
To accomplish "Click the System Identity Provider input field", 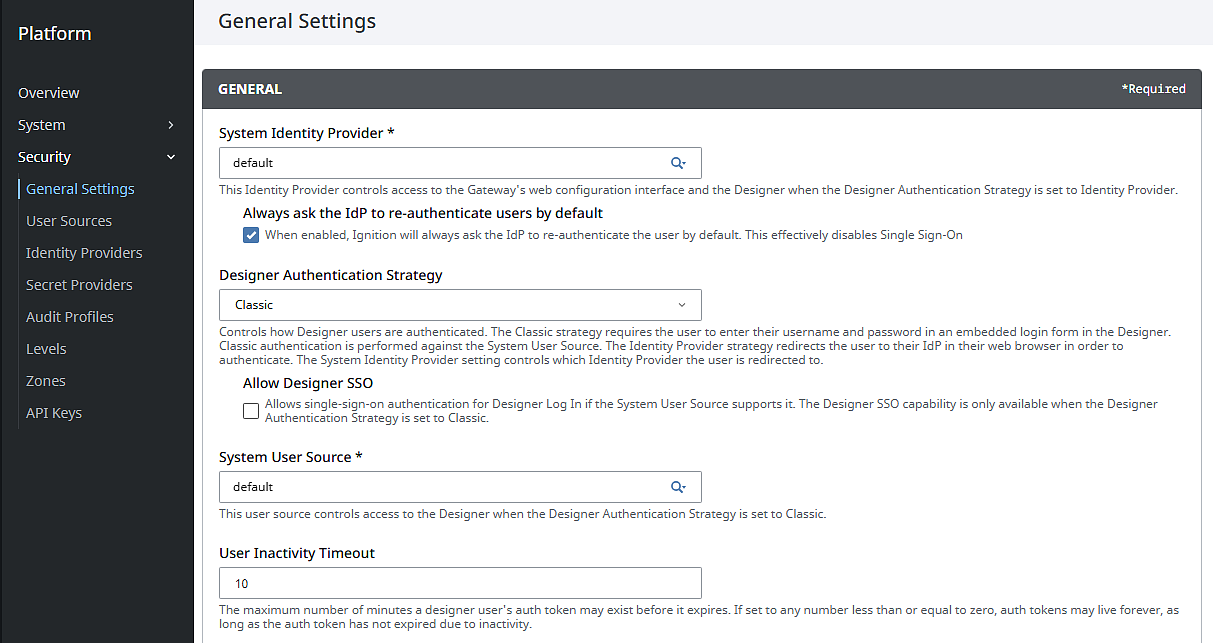I will 440,163.
